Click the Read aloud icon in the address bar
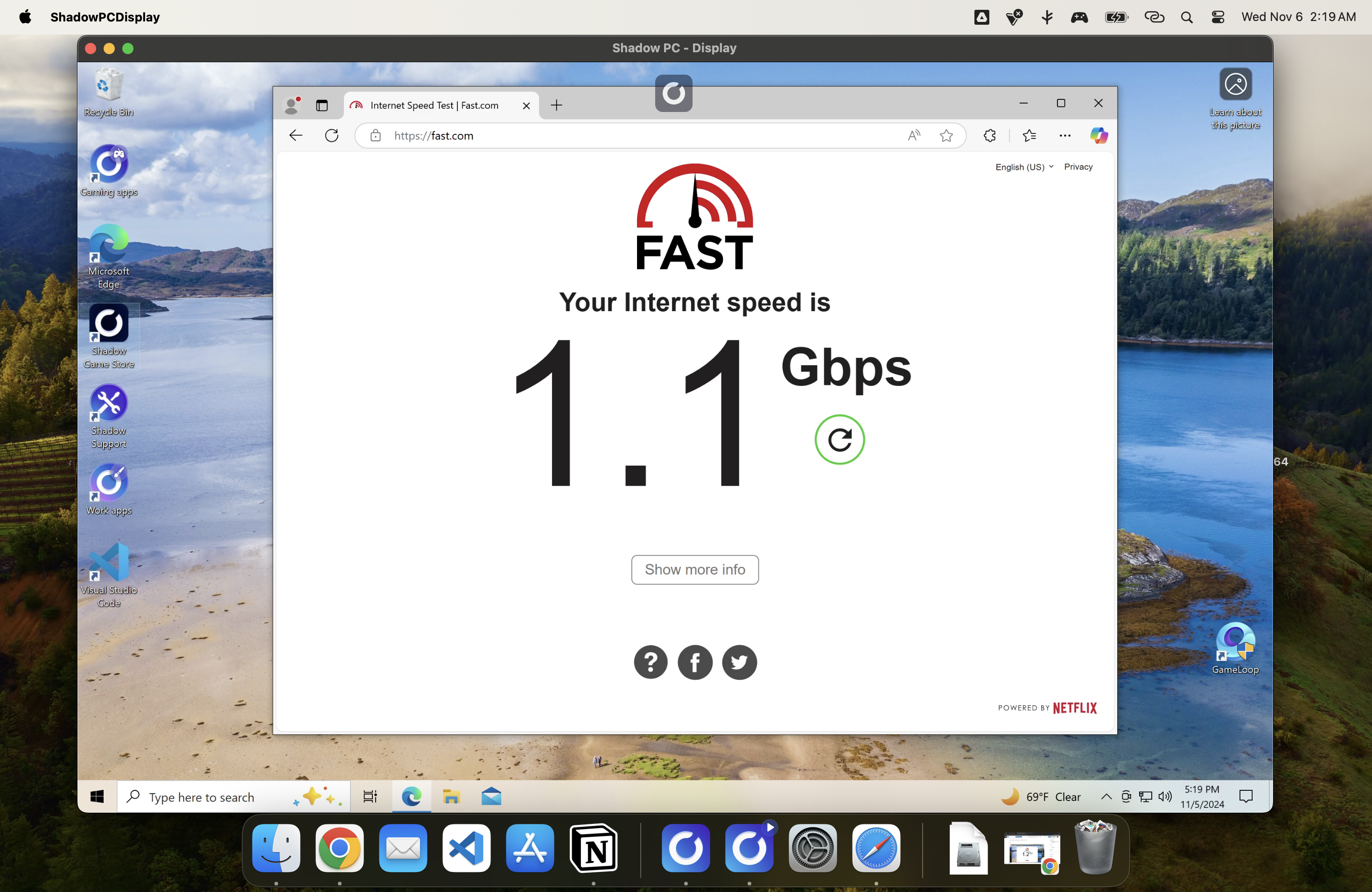This screenshot has height=892, width=1372. 914,135
